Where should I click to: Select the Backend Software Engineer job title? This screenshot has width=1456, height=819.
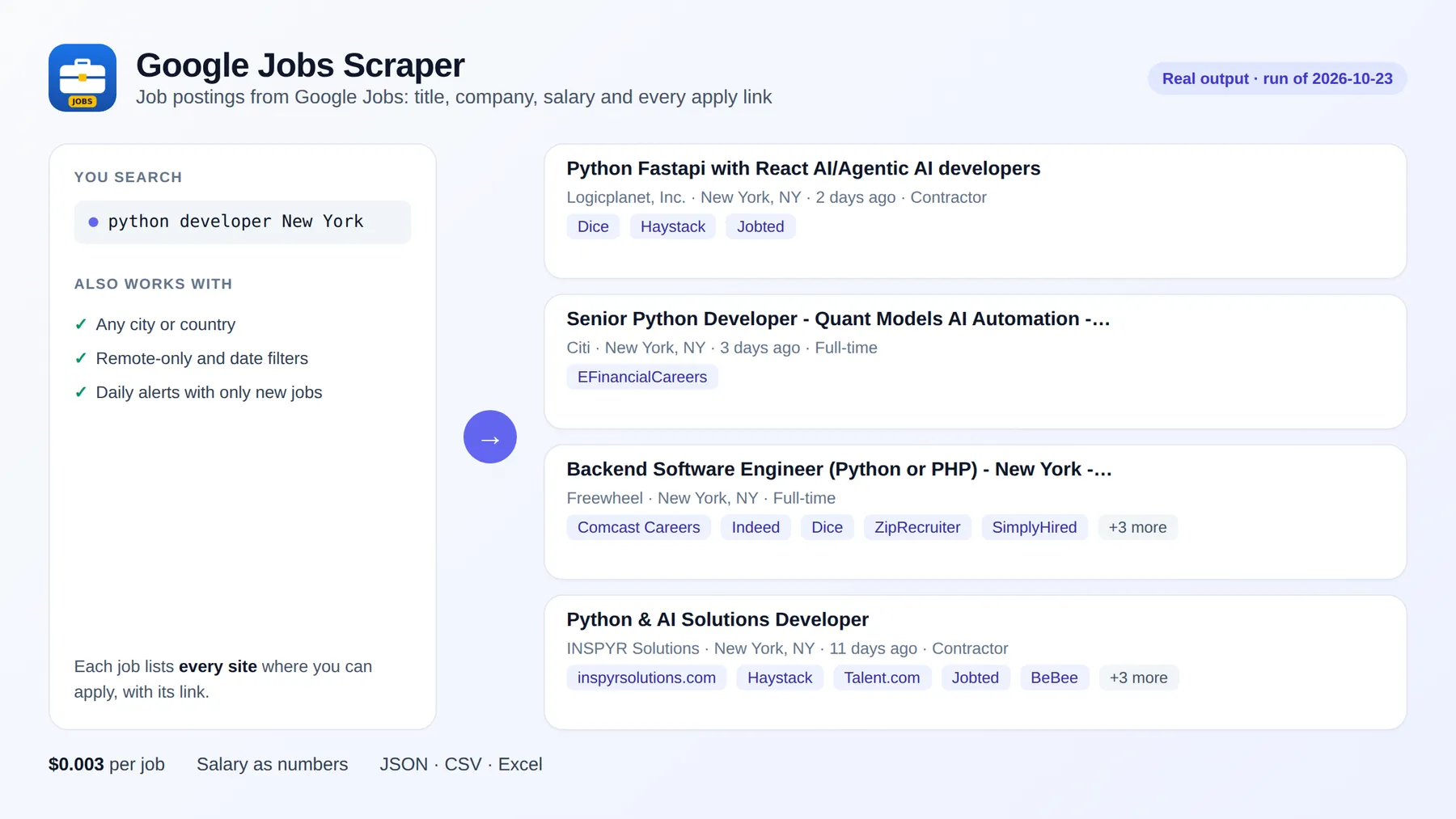pos(839,469)
